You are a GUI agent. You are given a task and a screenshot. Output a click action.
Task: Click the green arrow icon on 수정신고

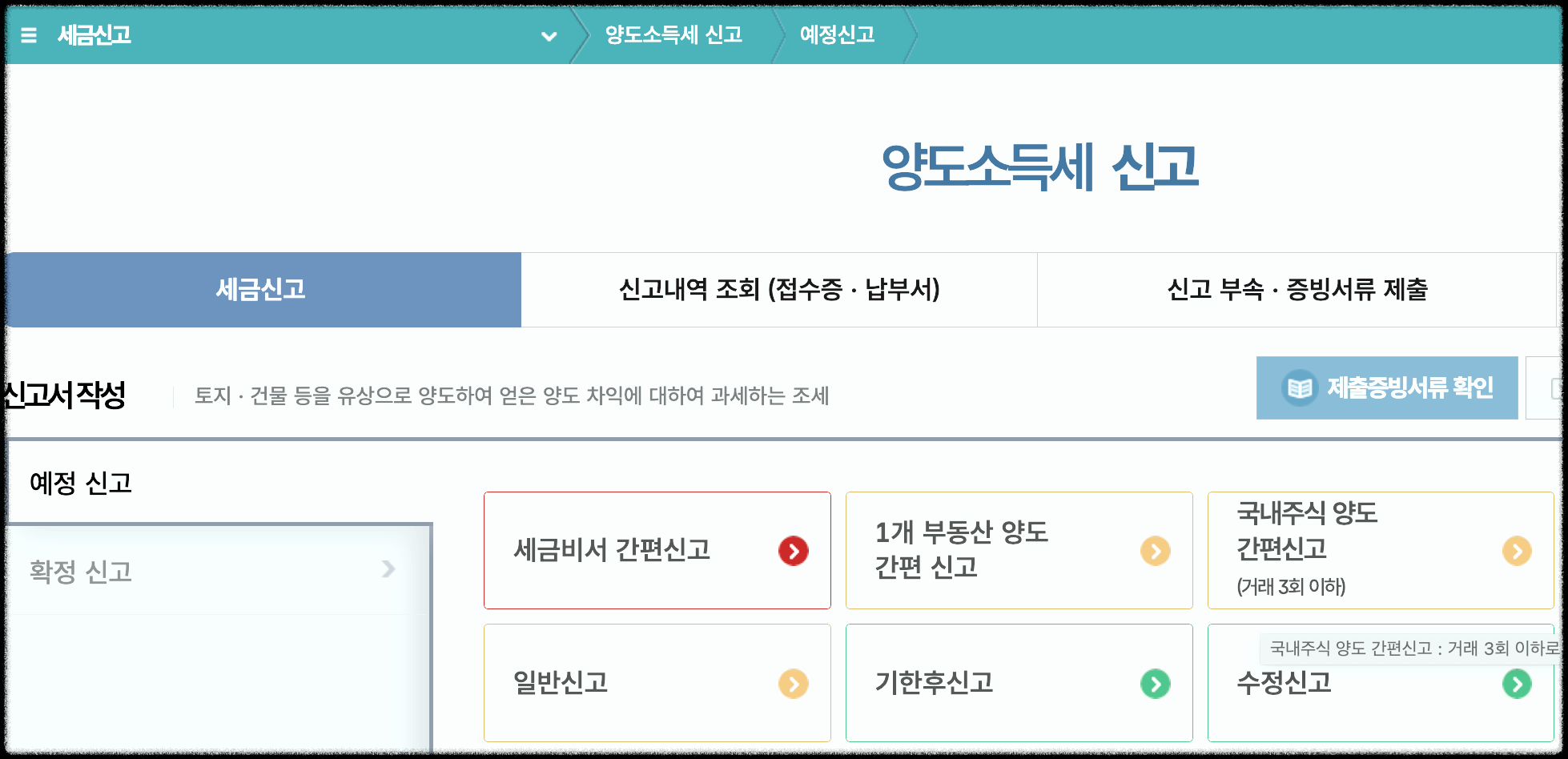[x=1516, y=683]
